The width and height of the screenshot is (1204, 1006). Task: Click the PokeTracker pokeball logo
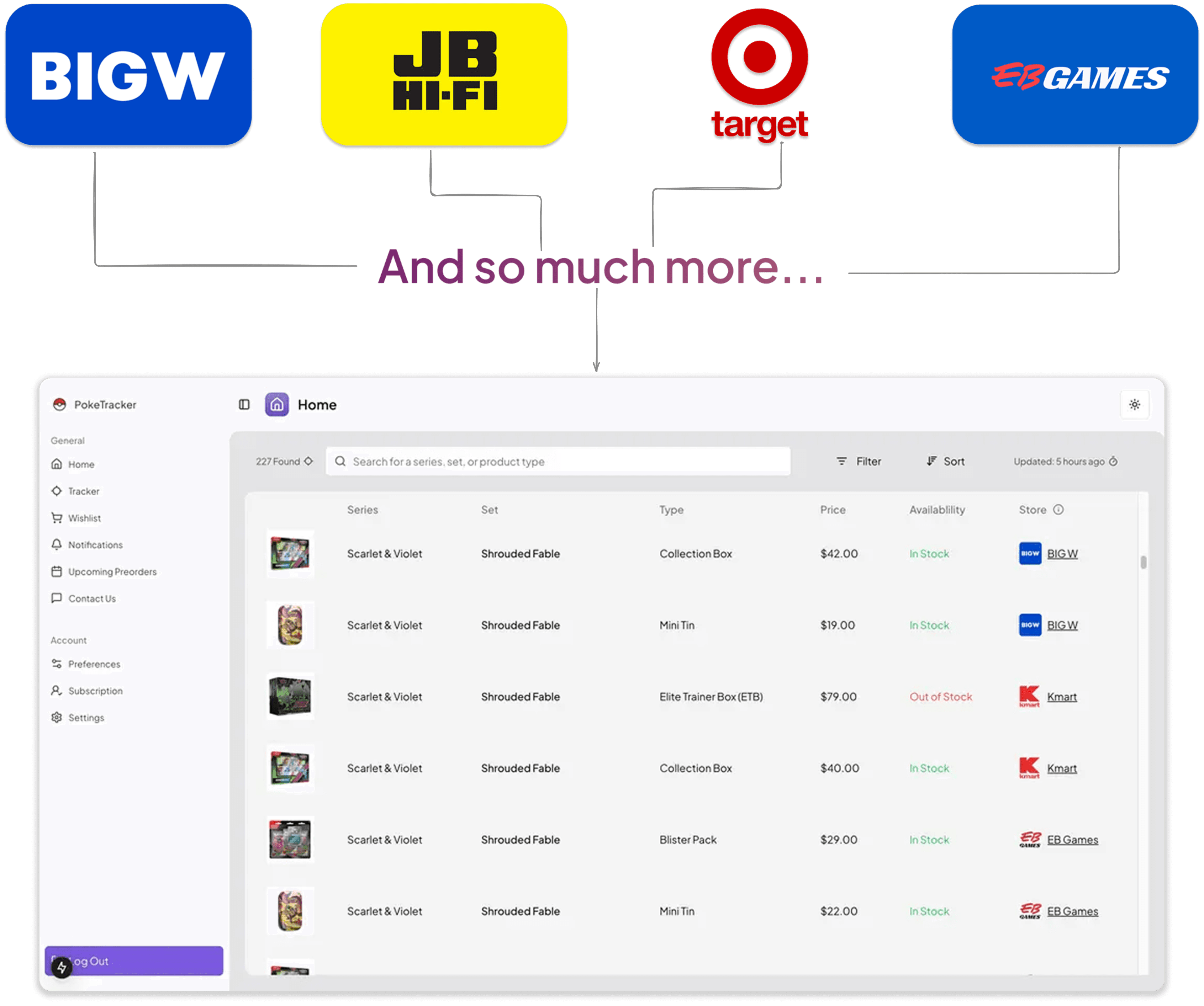coord(60,405)
